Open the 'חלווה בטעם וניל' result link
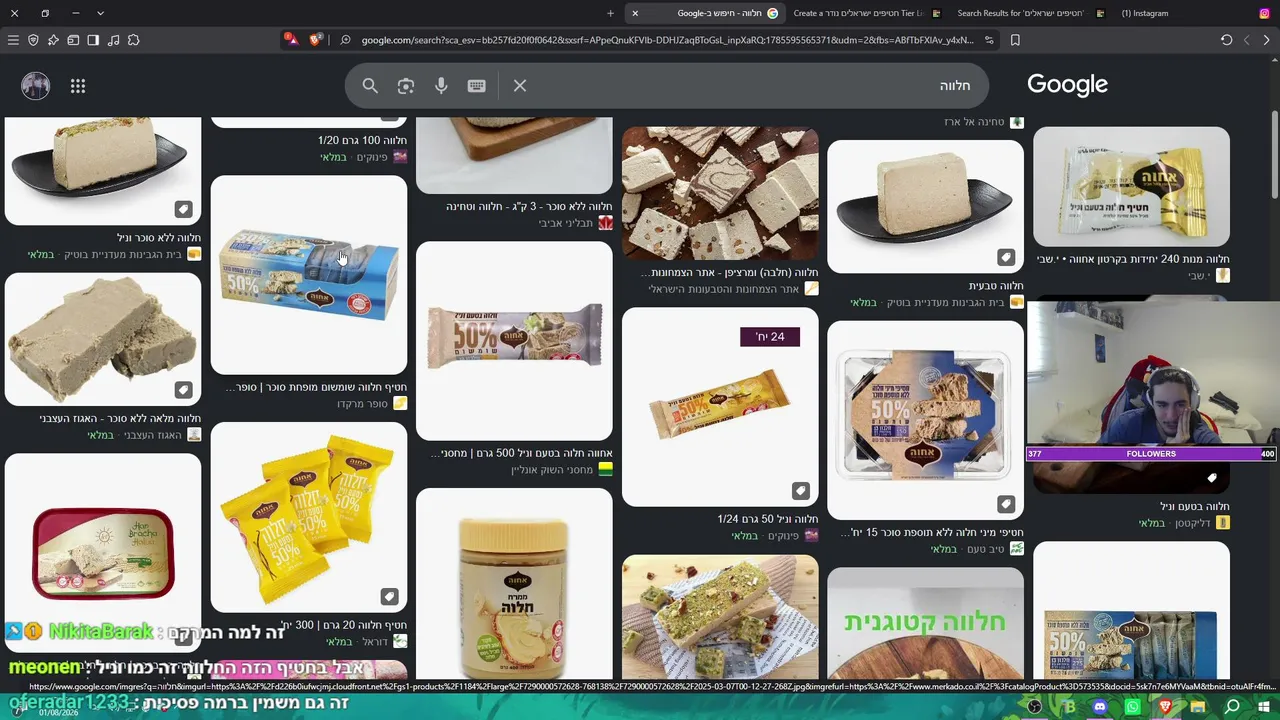1280x720 pixels. 1195,506
